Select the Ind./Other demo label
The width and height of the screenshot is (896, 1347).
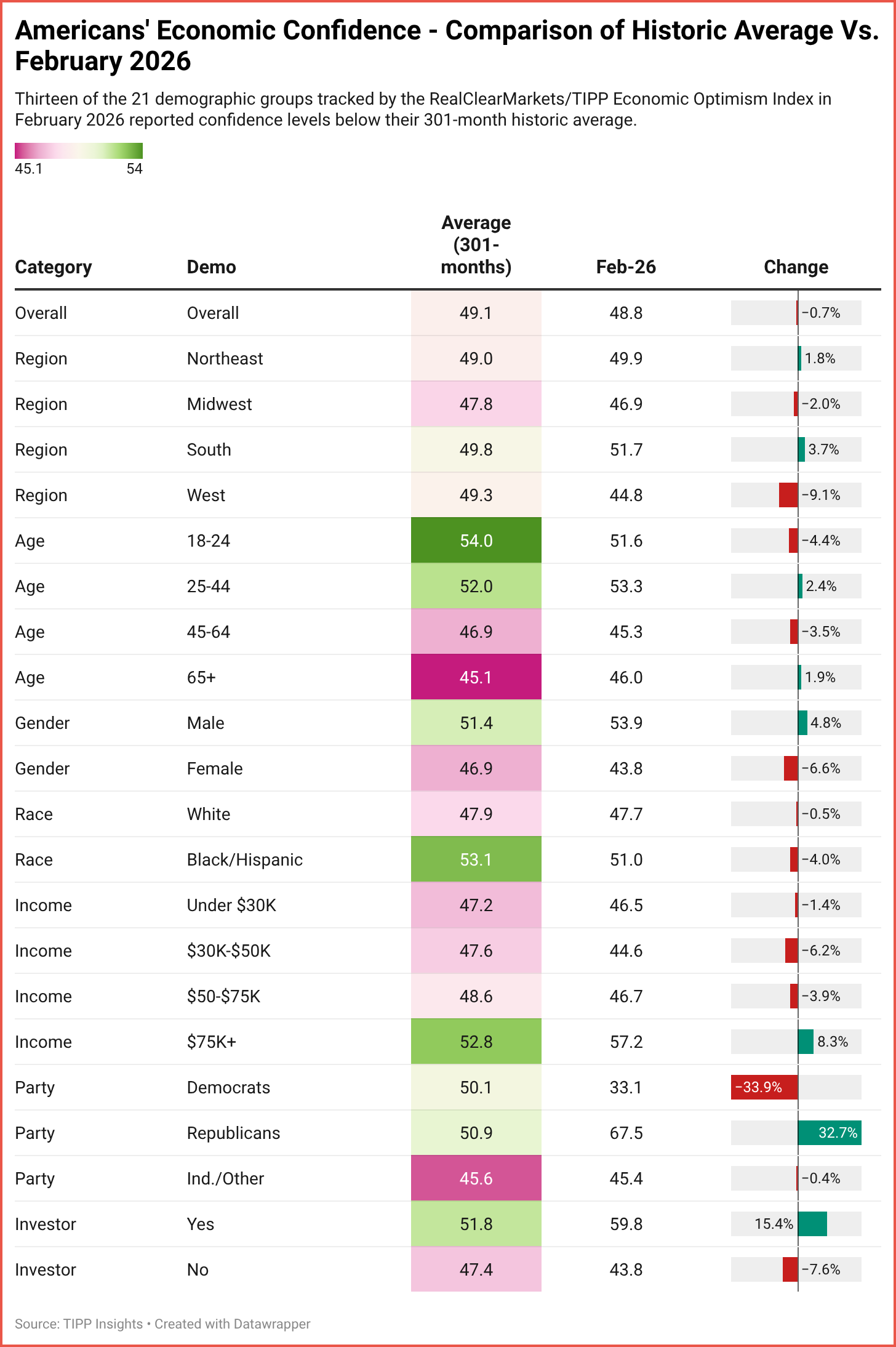(225, 1178)
